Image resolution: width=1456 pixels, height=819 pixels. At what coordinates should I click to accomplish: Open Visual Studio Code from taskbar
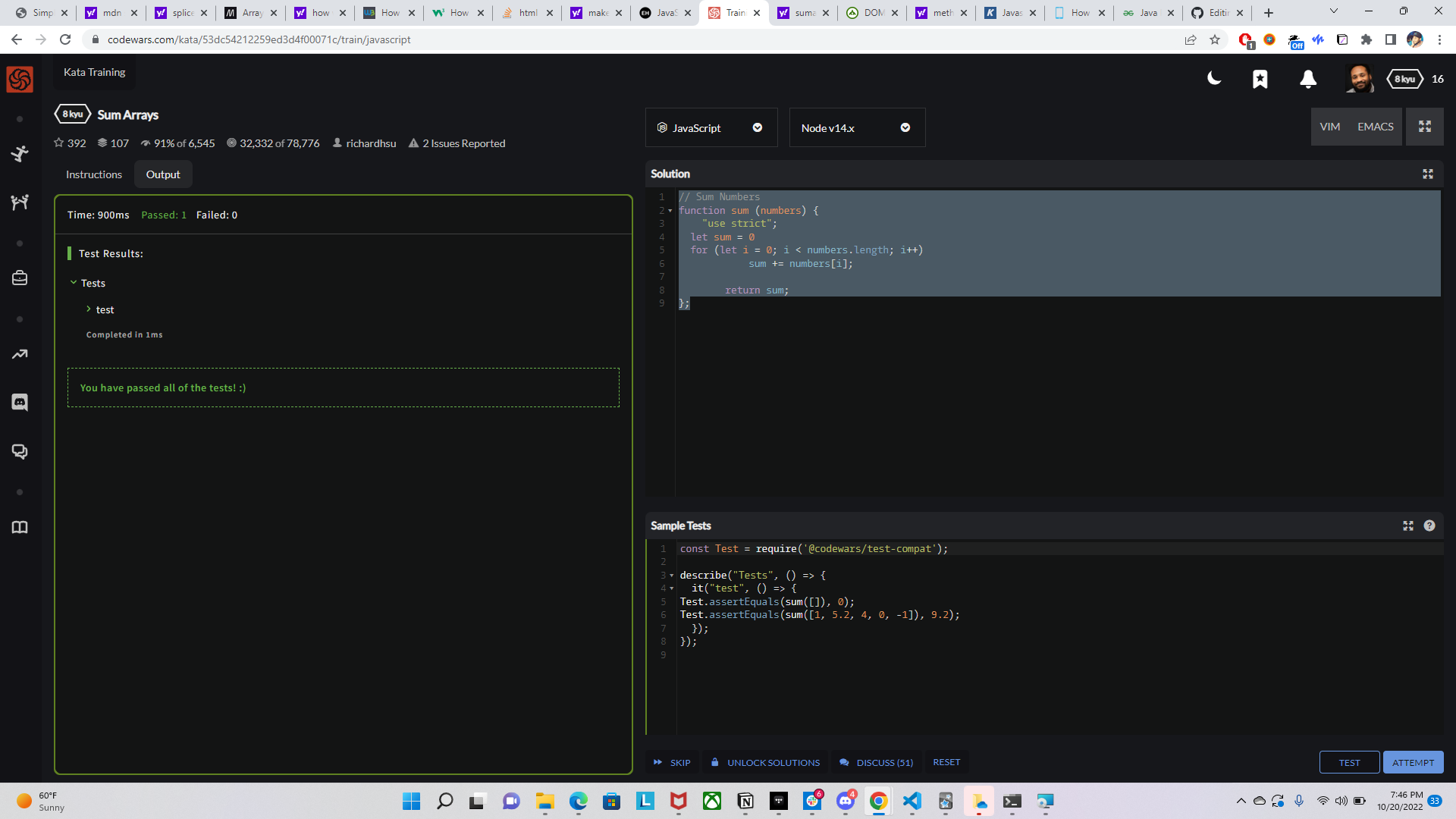pyautogui.click(x=912, y=801)
